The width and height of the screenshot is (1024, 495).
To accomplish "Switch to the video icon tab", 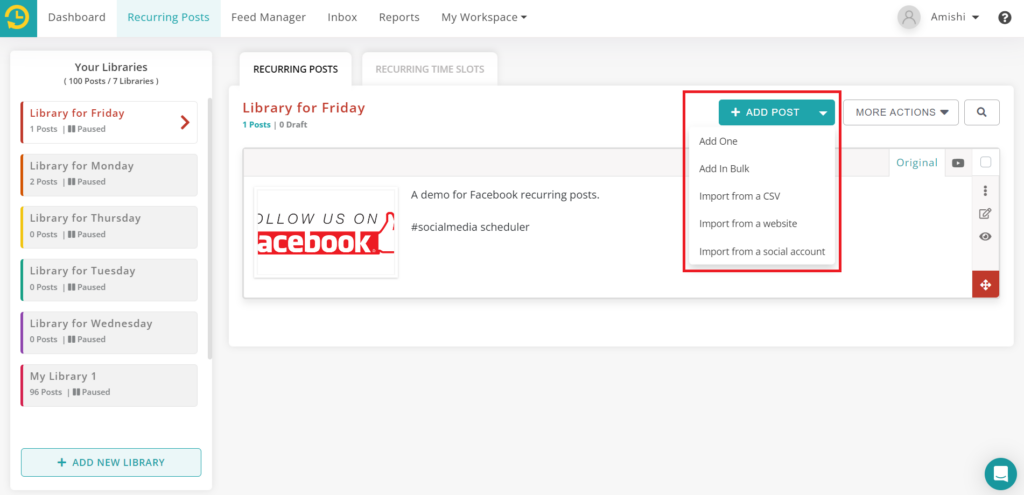I will (x=958, y=163).
